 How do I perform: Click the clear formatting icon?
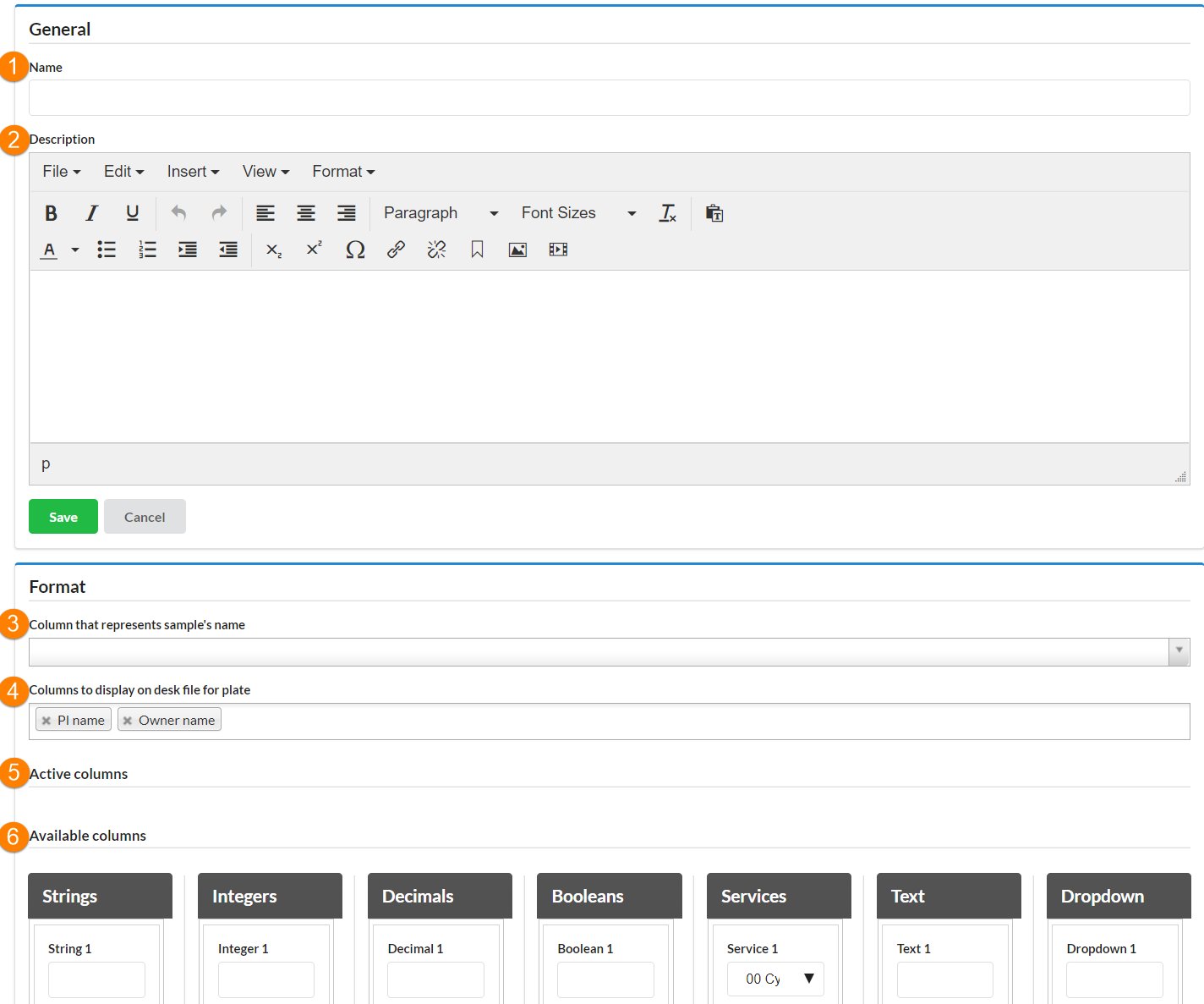point(667,213)
